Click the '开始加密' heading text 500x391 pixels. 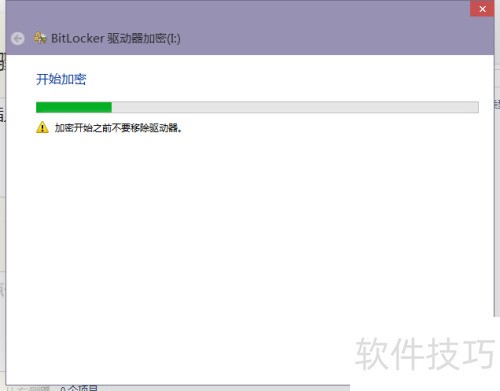point(61,79)
